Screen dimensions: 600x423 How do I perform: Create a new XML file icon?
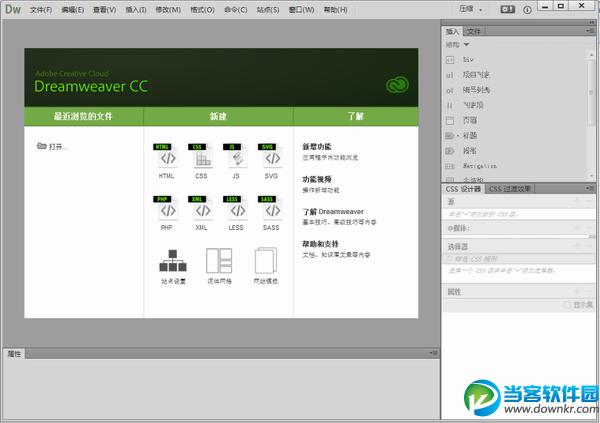201,208
